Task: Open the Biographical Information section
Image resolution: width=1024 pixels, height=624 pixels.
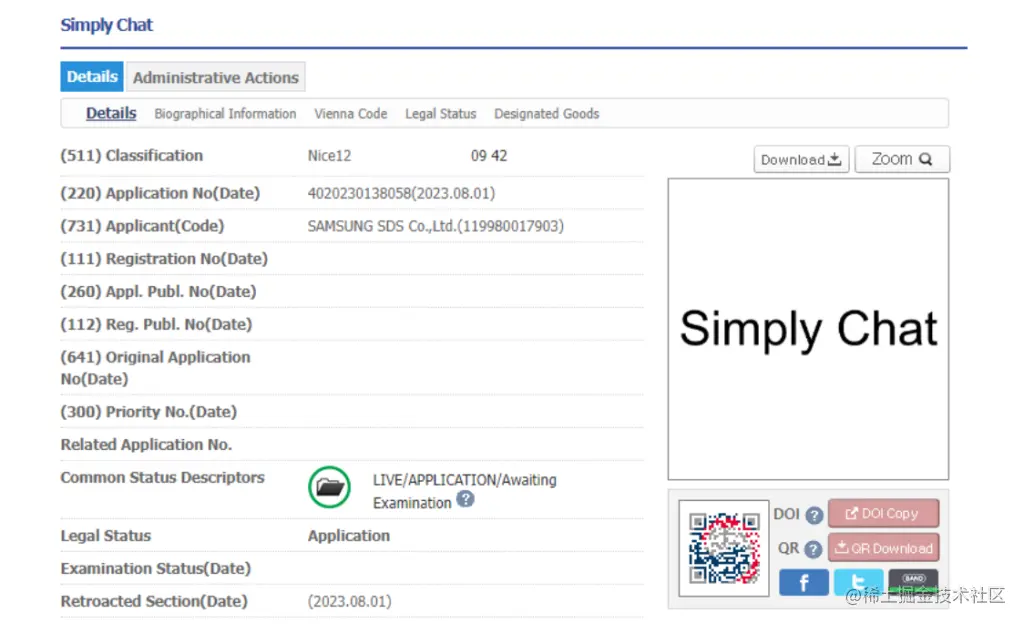Action: click(x=225, y=114)
